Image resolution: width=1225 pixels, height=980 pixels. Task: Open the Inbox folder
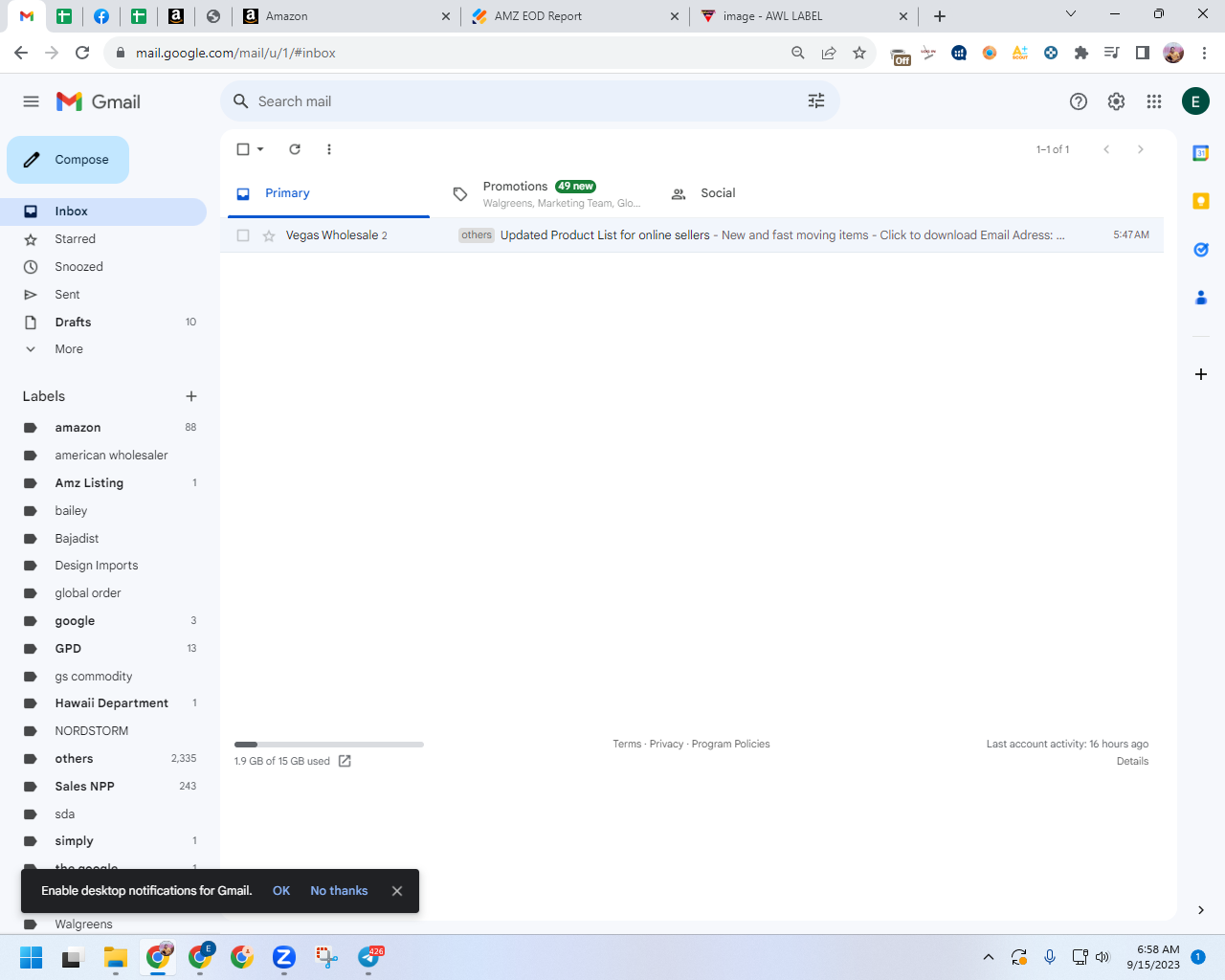tap(103, 212)
